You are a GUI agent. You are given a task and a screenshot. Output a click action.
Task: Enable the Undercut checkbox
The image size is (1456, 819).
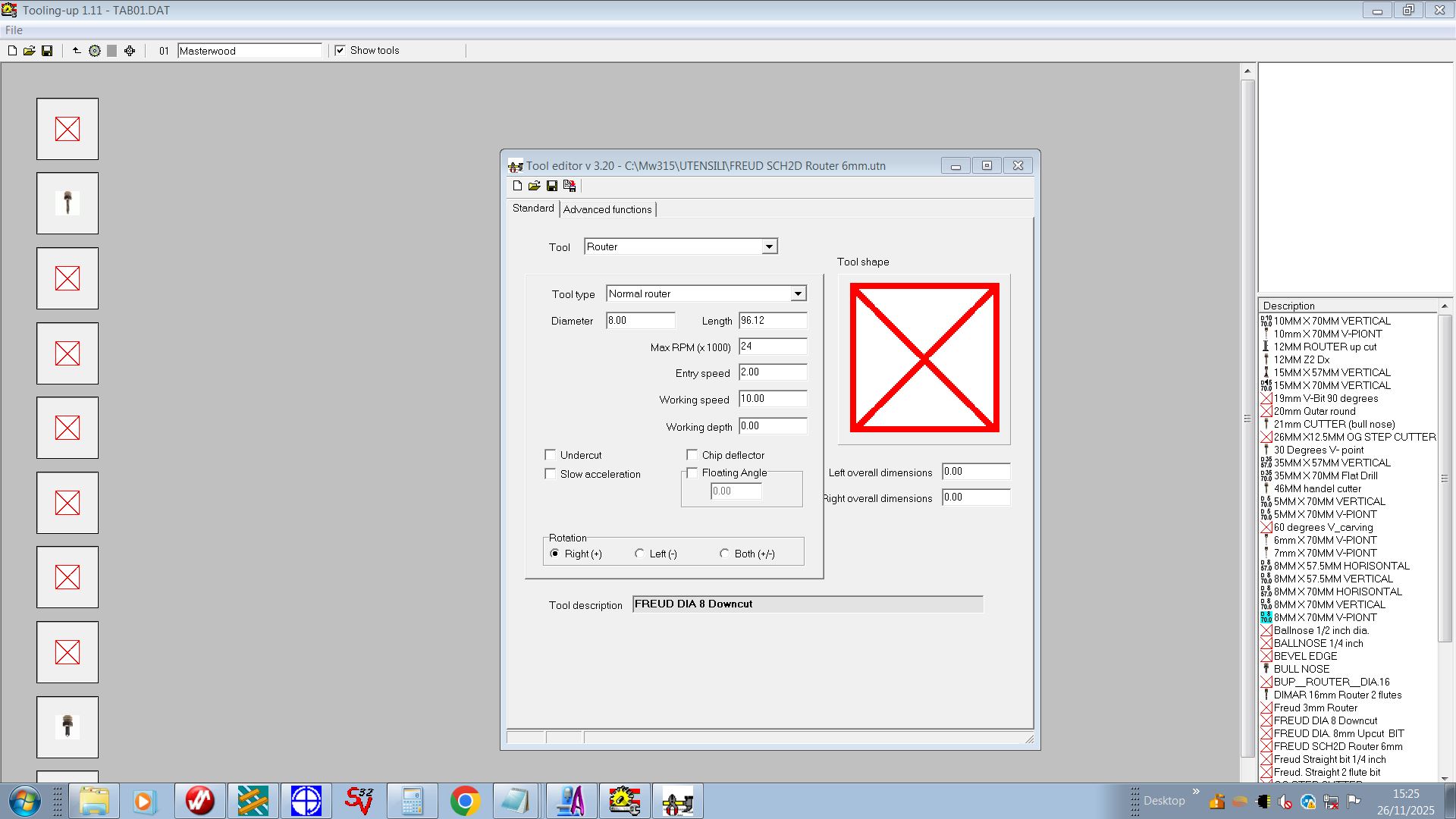(x=551, y=455)
